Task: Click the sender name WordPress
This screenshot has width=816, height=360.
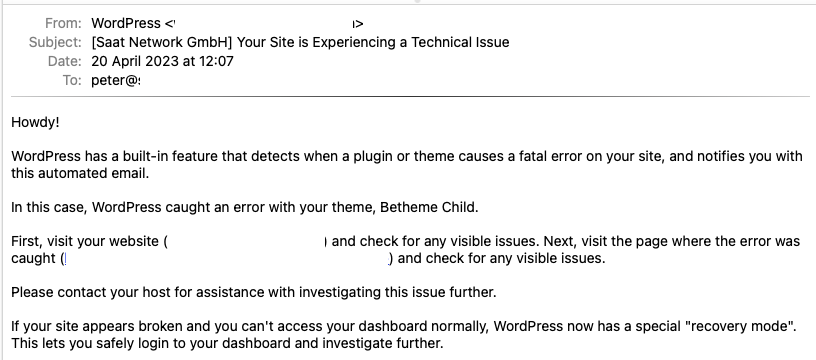Action: pyautogui.click(x=126, y=23)
